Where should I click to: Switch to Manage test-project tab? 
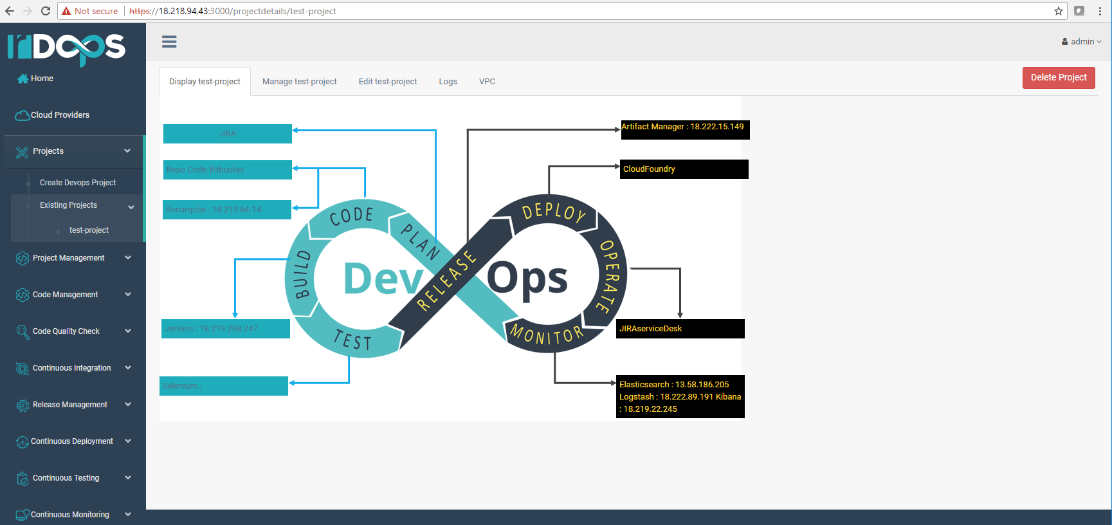[299, 81]
